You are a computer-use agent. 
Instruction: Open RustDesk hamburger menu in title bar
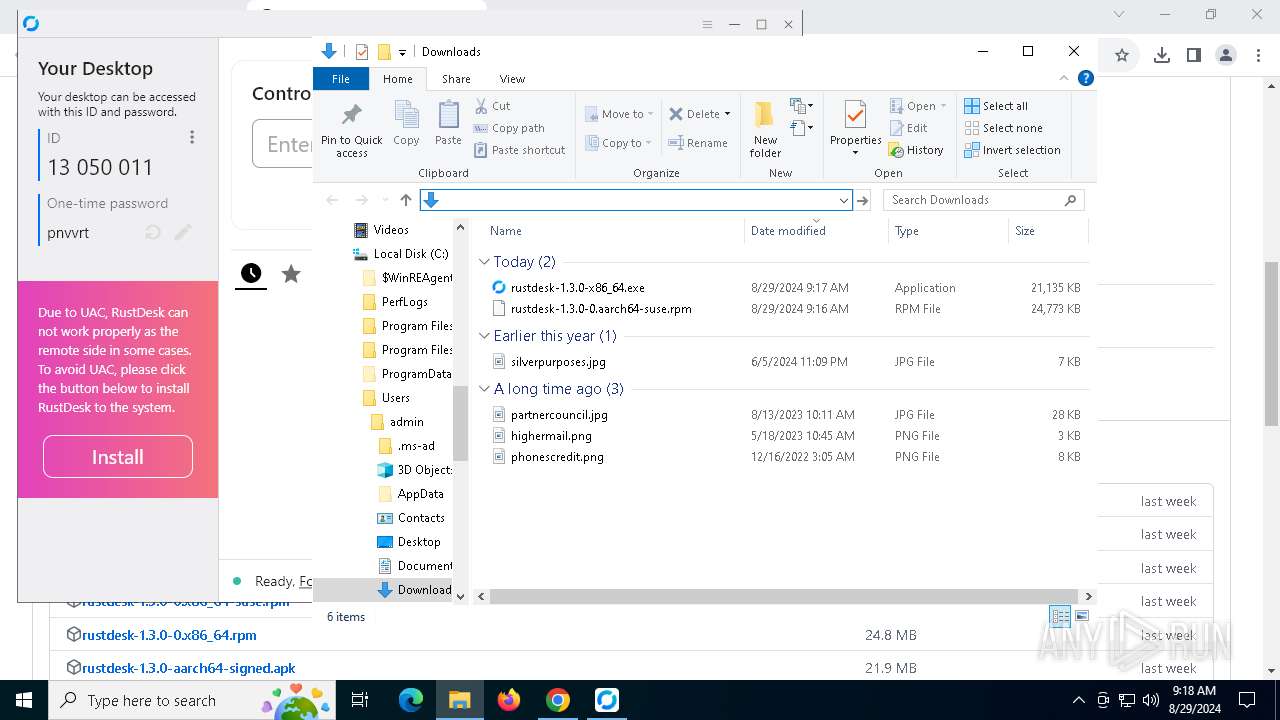coord(708,24)
